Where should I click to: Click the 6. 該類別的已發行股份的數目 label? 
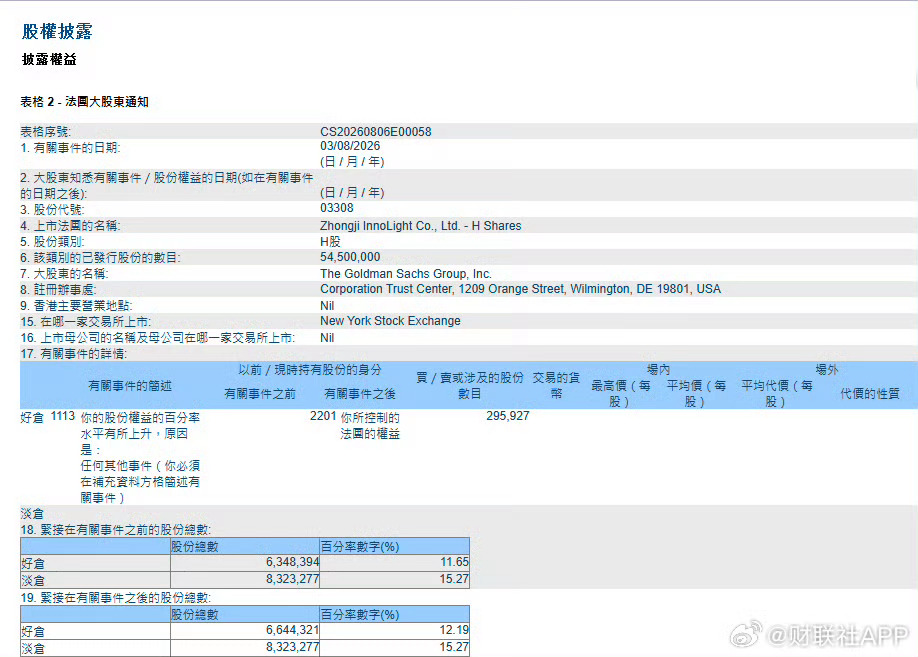(x=100, y=258)
